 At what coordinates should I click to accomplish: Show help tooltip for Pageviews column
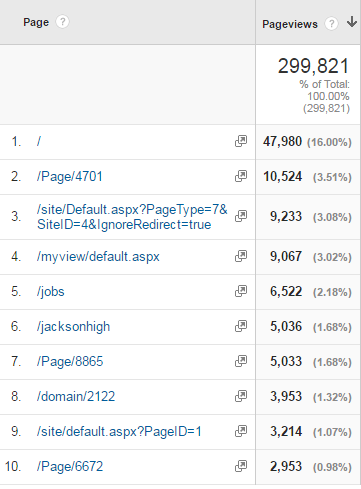pos(331,24)
